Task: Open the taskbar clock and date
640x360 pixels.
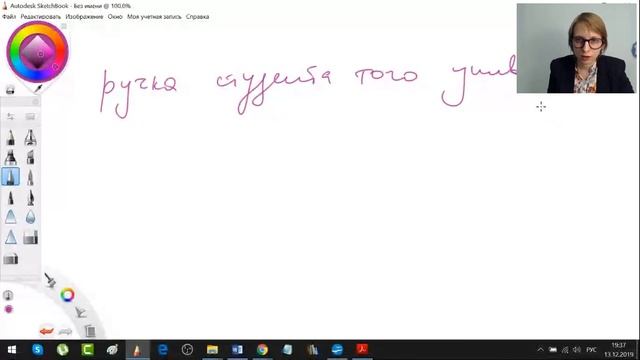Action: 619,350
